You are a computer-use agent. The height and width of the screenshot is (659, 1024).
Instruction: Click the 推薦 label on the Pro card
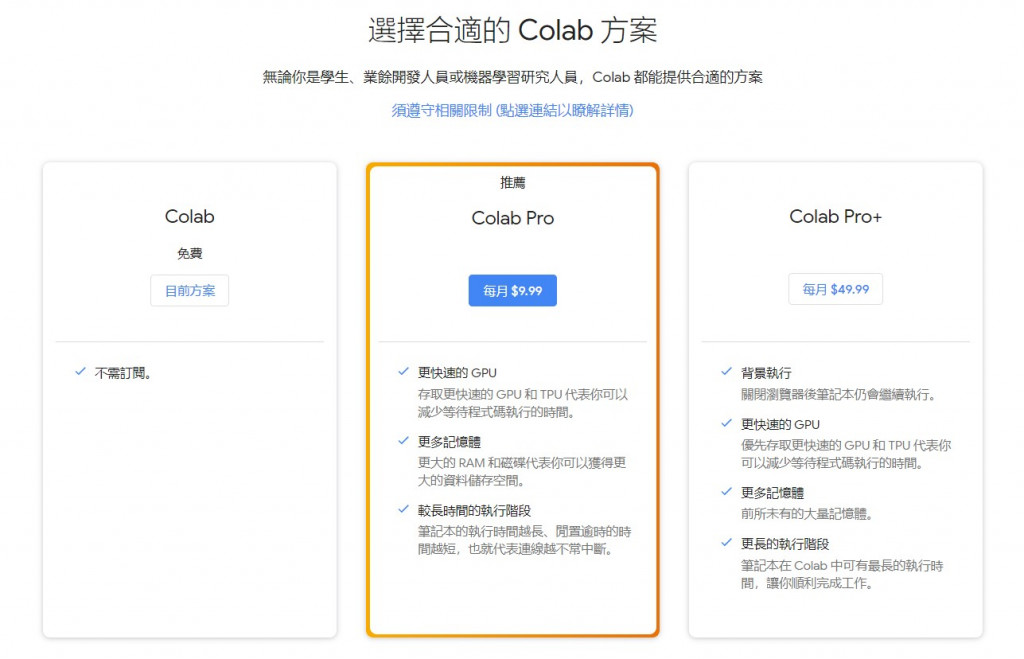pyautogui.click(x=513, y=183)
